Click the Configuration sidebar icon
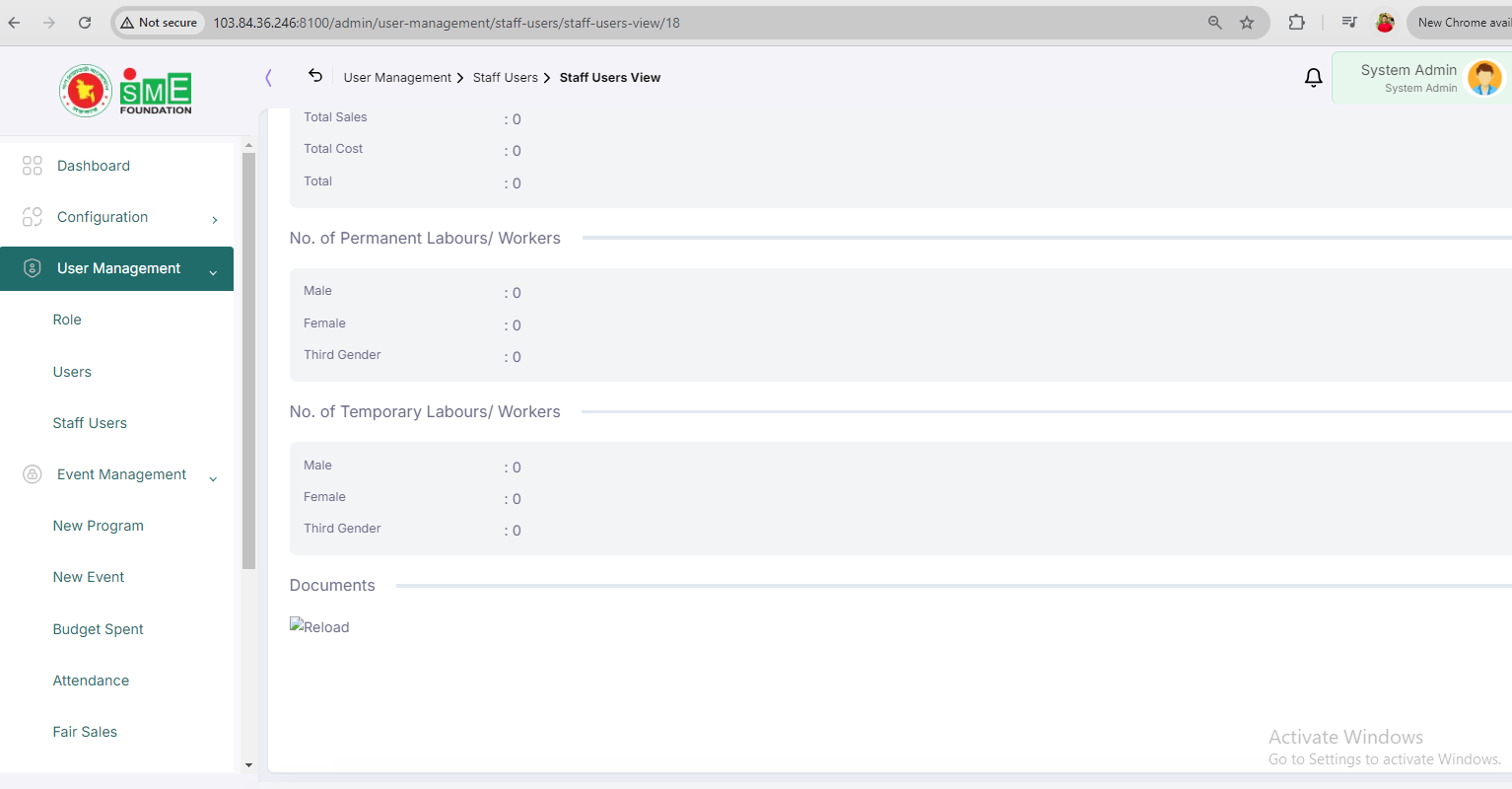This screenshot has height=789, width=1512. coord(33,217)
